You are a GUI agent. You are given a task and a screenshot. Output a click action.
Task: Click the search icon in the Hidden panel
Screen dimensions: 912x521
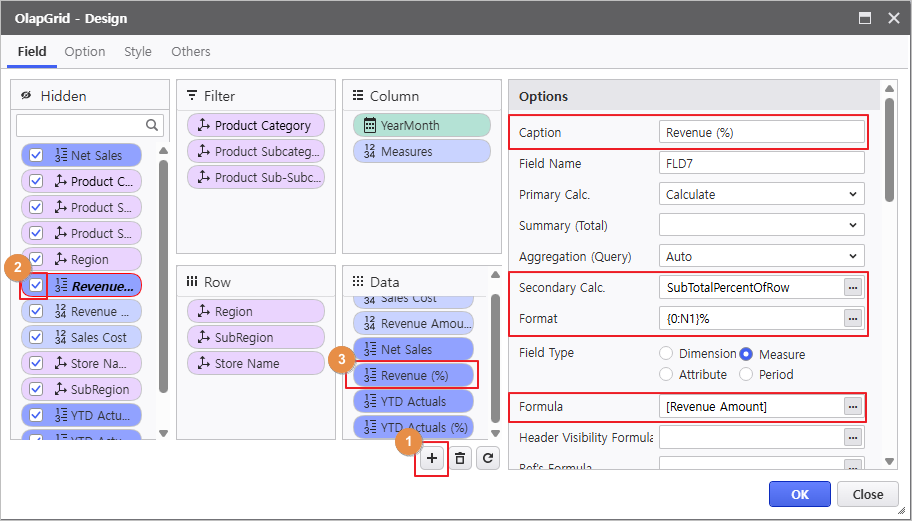point(153,125)
